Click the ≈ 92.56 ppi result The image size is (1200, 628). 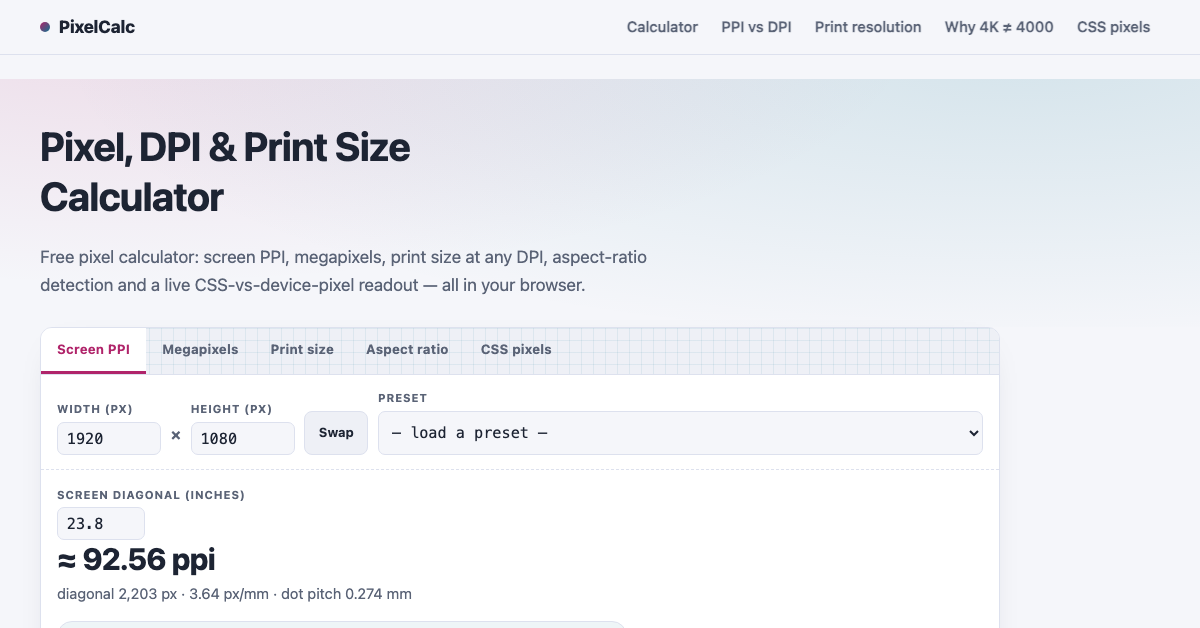click(136, 560)
